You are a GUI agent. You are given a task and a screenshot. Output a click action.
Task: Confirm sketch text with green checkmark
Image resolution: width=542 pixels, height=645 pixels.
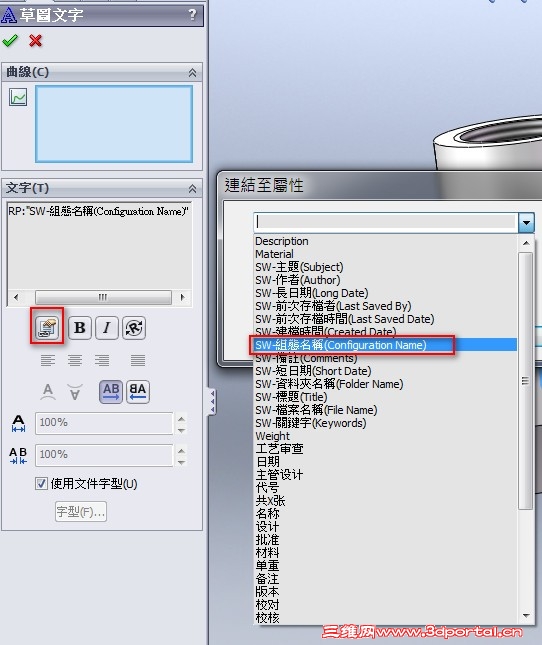point(10,40)
